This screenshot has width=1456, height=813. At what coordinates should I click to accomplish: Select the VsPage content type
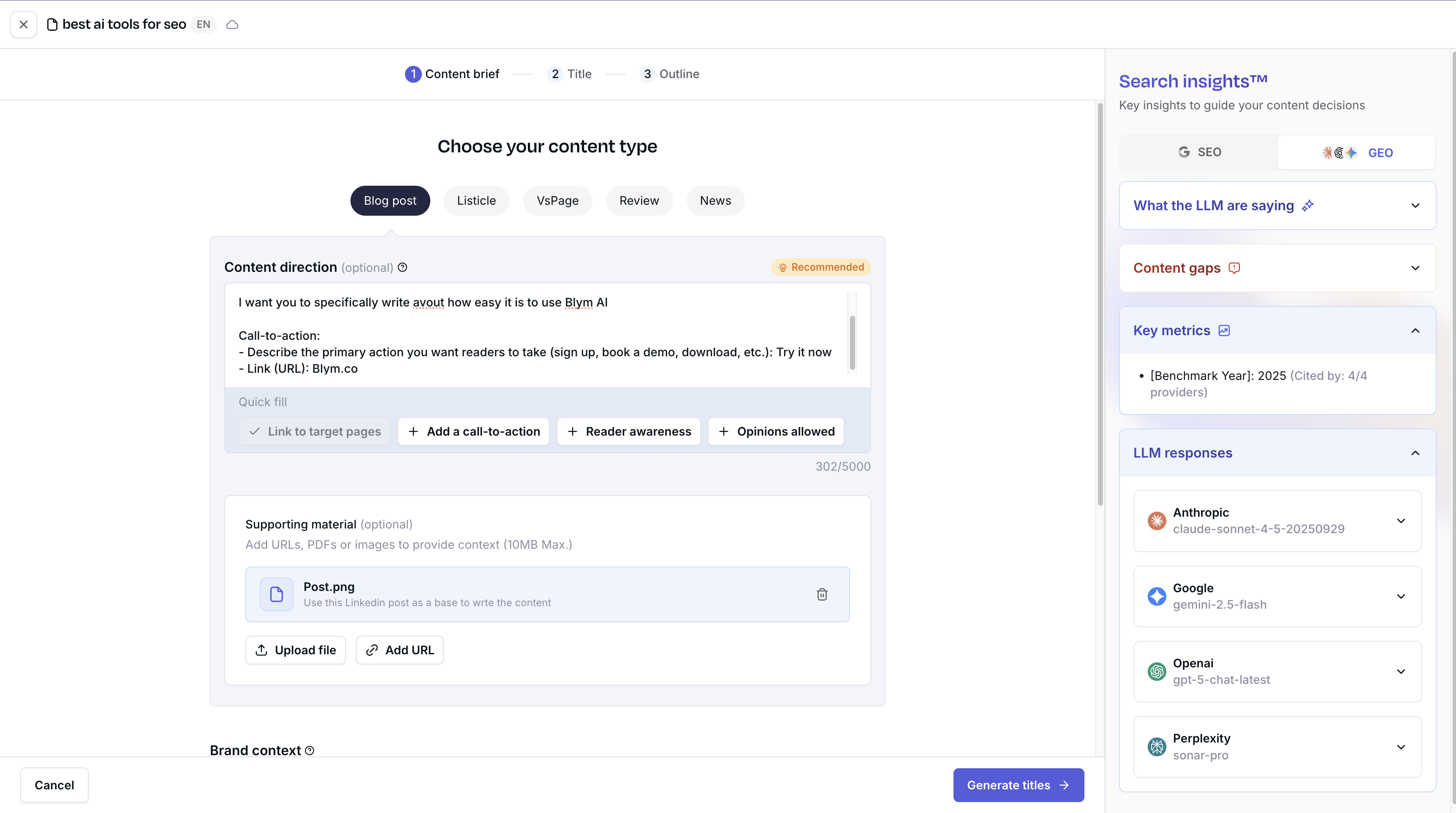coord(557,201)
